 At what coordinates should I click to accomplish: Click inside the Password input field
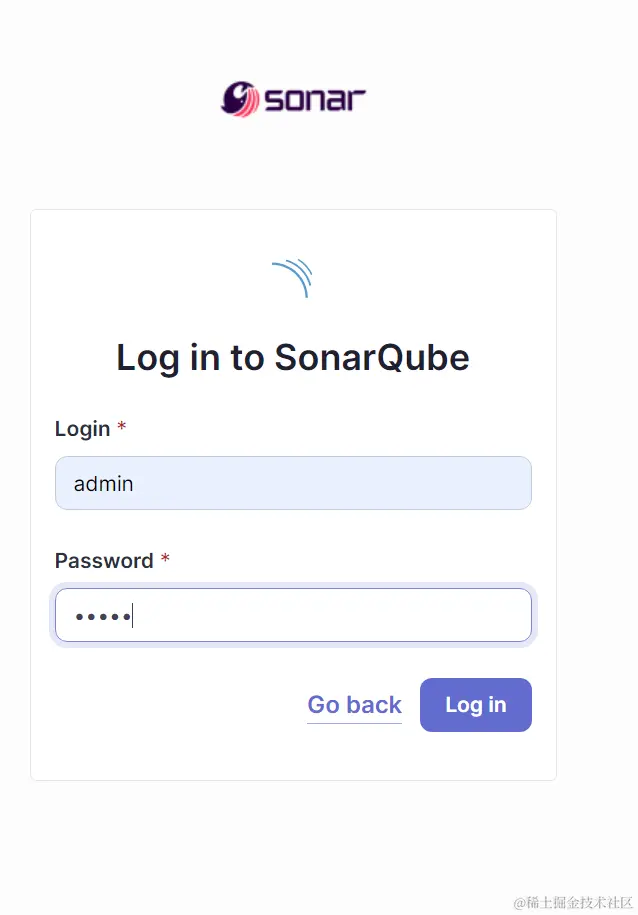click(293, 615)
